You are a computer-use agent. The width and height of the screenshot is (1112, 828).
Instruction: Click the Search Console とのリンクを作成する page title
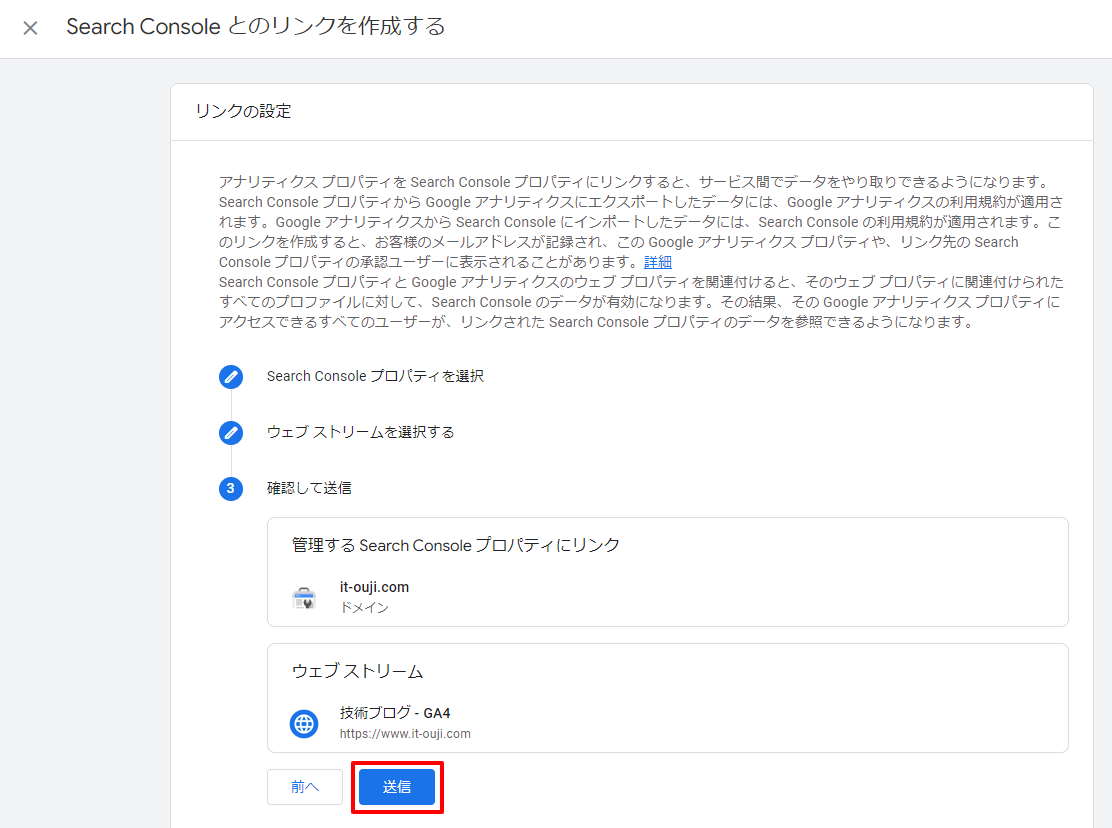coord(256,27)
